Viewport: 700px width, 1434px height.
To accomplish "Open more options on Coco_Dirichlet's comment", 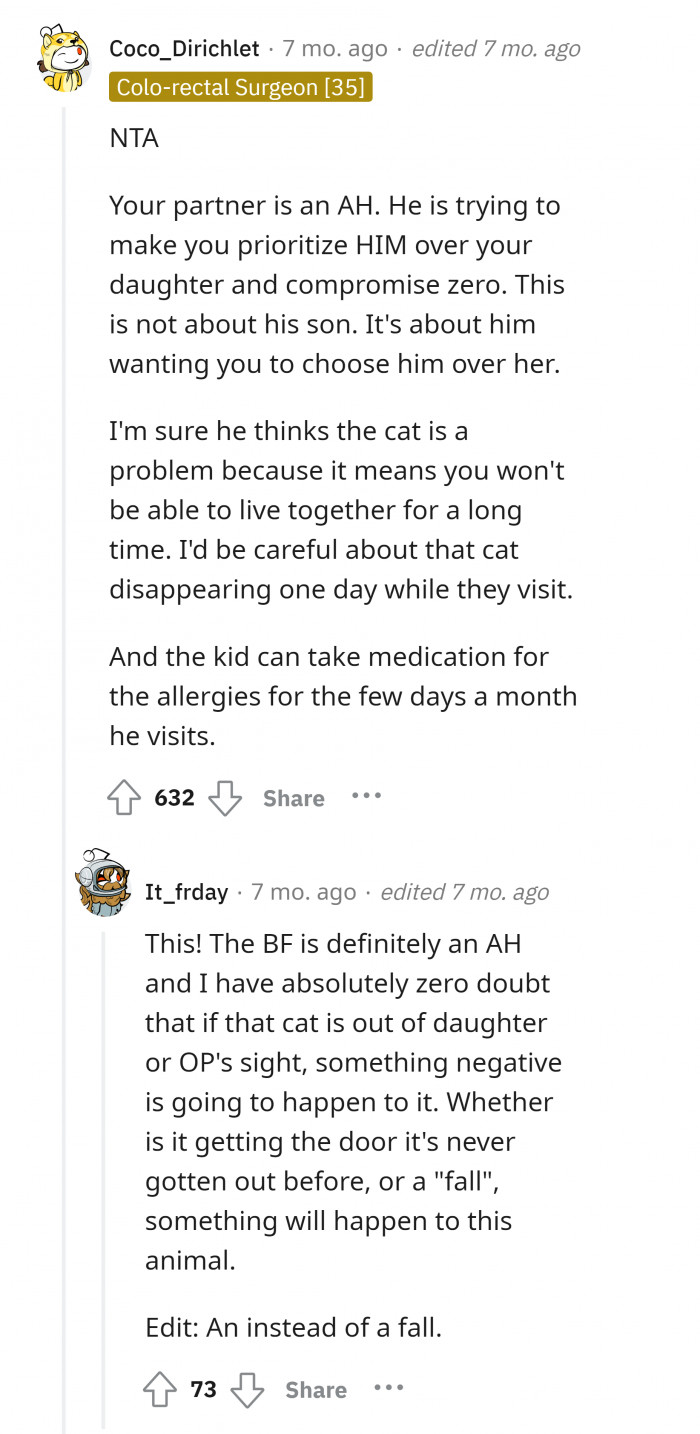I will point(366,797).
